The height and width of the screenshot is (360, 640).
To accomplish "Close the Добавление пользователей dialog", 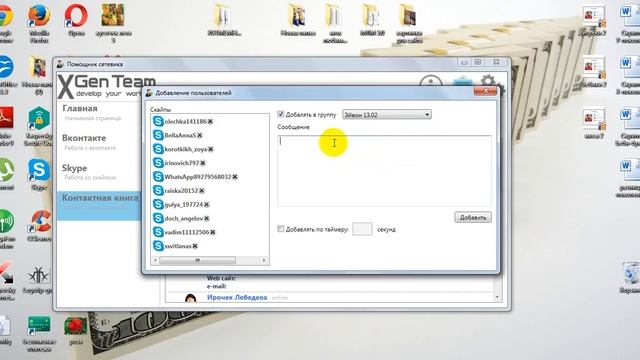I will pos(485,91).
